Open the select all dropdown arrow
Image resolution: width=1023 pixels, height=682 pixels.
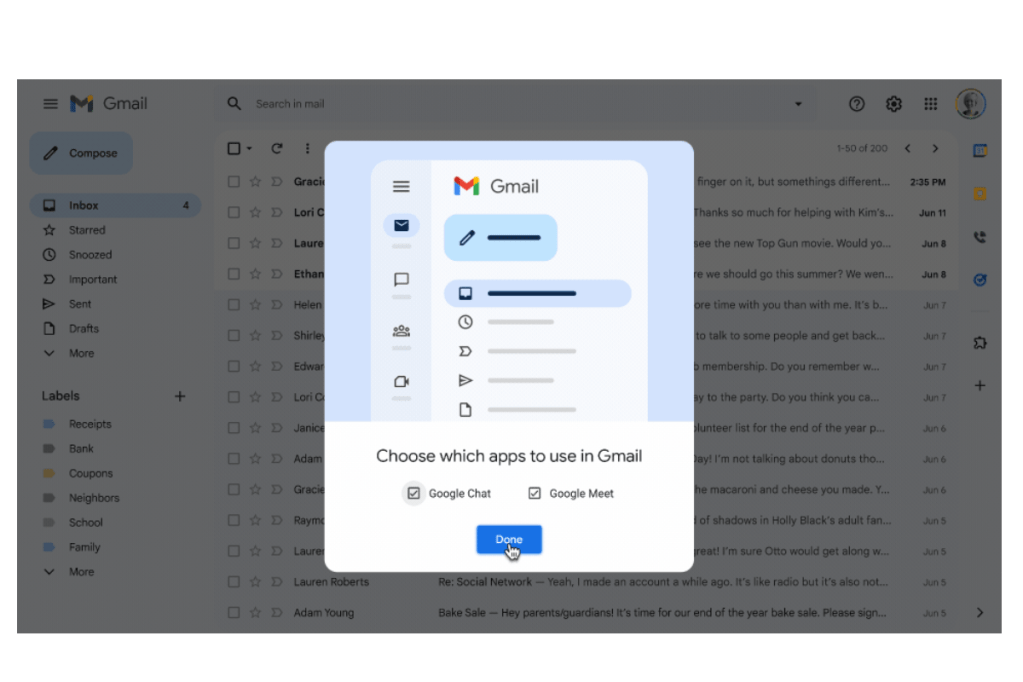click(x=249, y=149)
